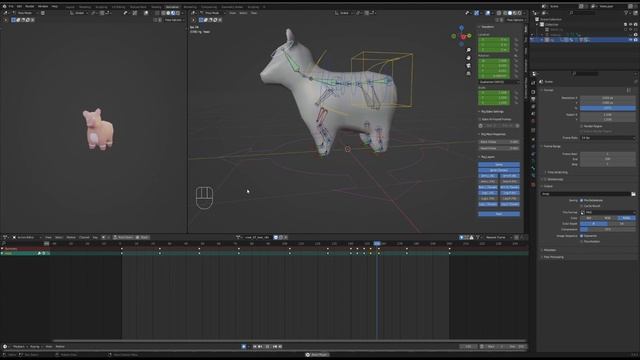
Task: Toggle File Extensions checkbox
Action: (x=582, y=200)
